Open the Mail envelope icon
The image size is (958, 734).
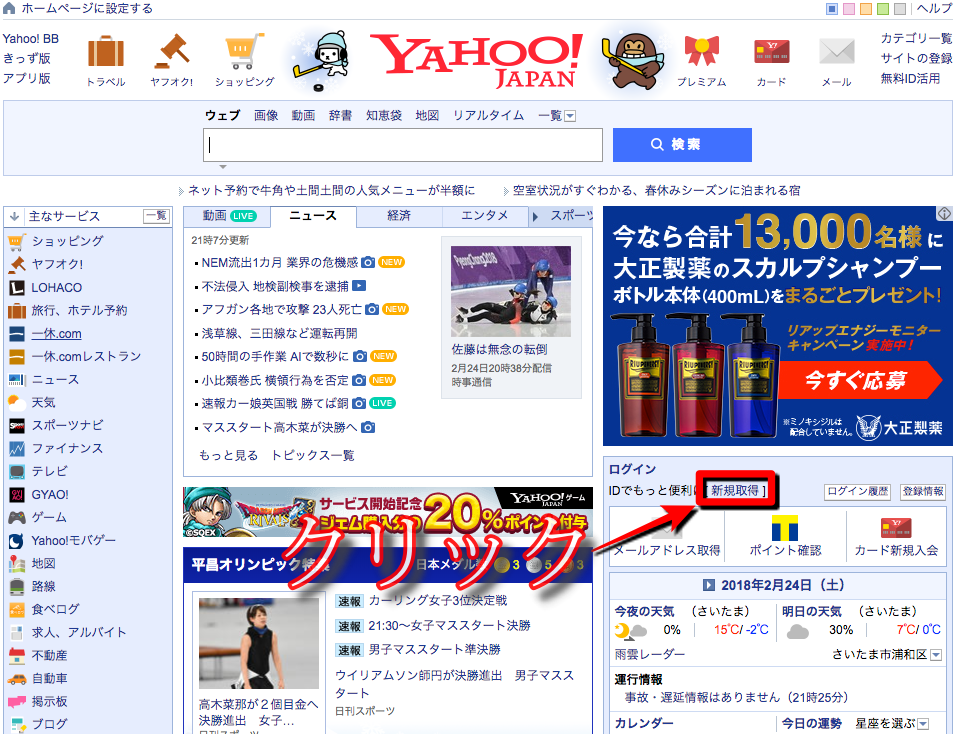tap(836, 51)
